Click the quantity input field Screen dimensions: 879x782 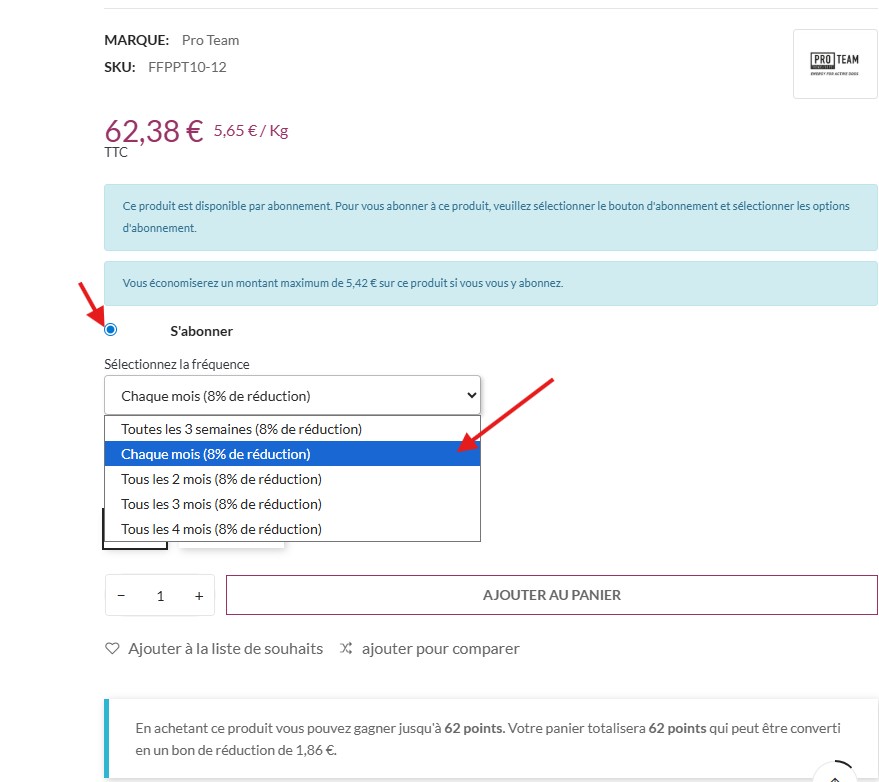tap(160, 596)
